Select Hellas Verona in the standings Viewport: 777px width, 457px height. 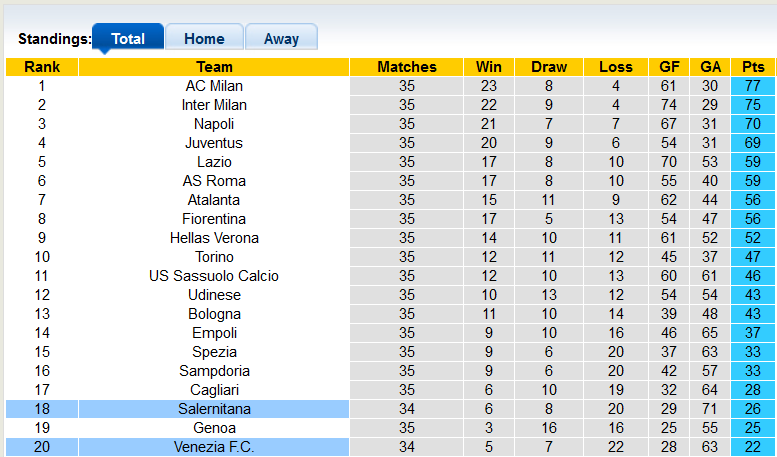[214, 238]
